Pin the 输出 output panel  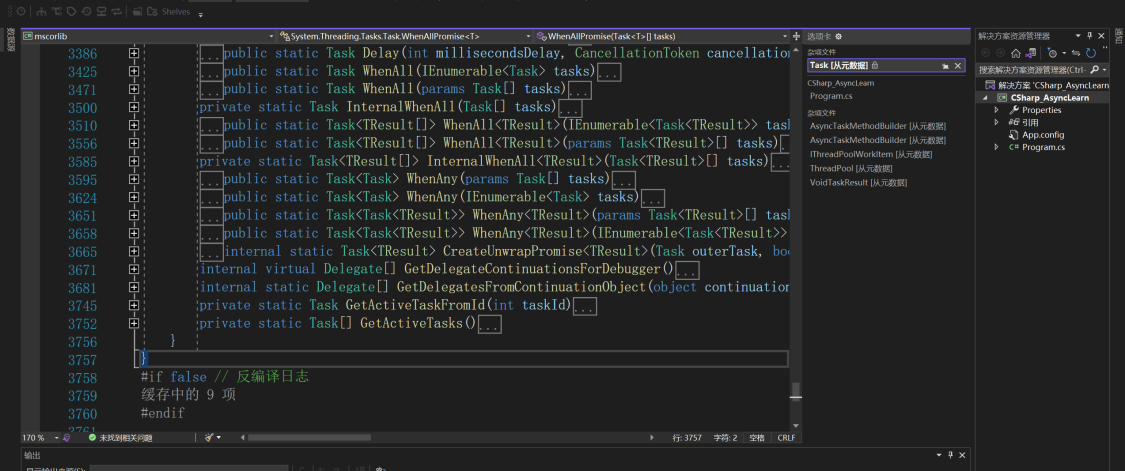949,455
